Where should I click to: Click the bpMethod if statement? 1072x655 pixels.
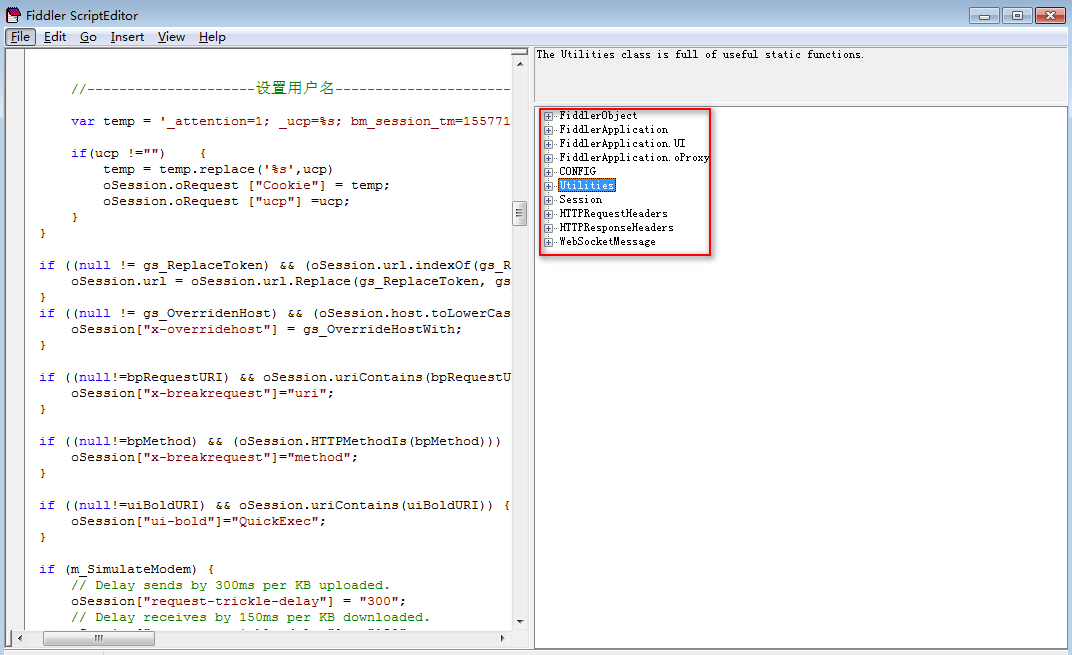coord(270,441)
